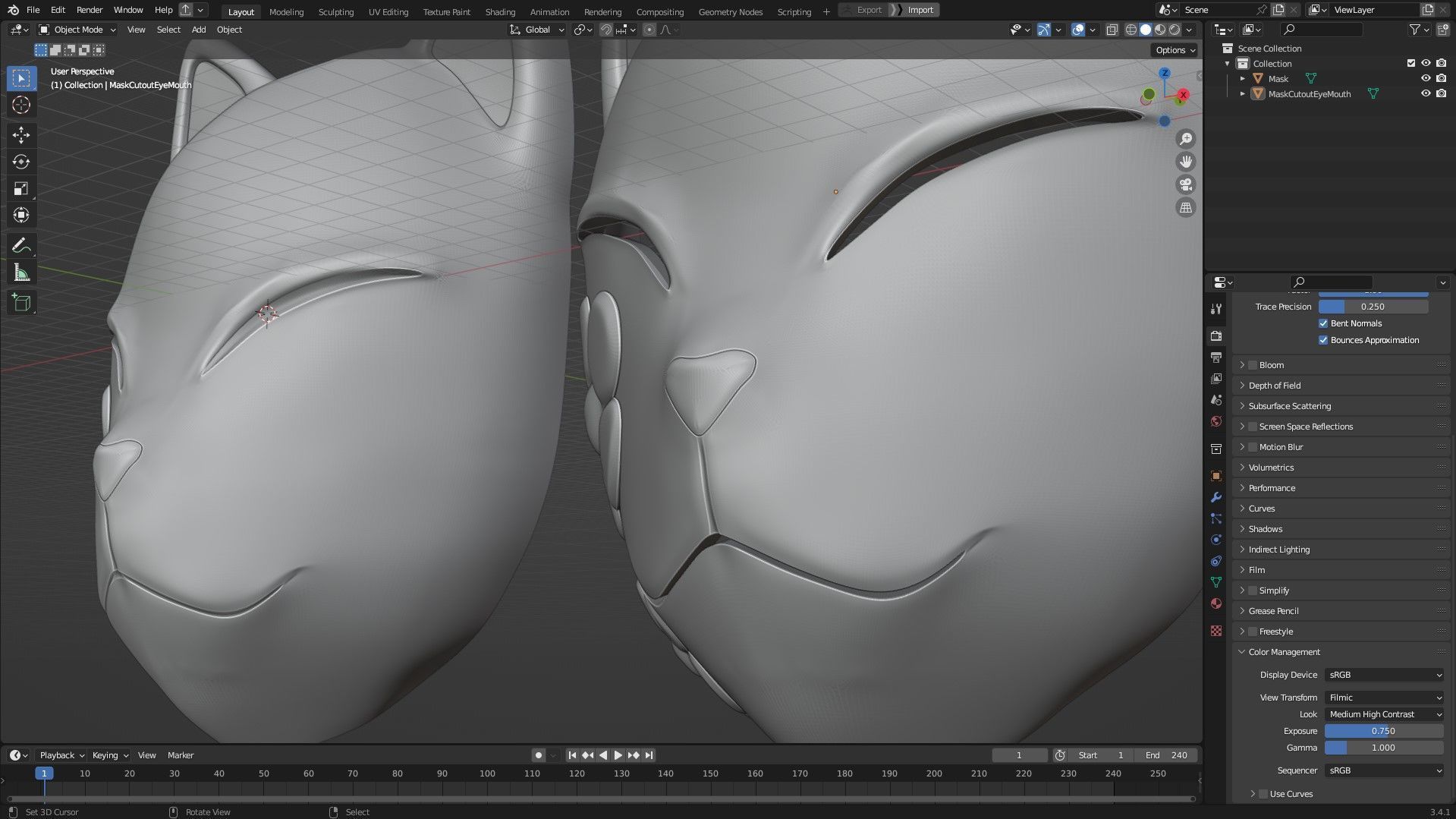Enable Motion Blur checkbox

coord(1253,447)
